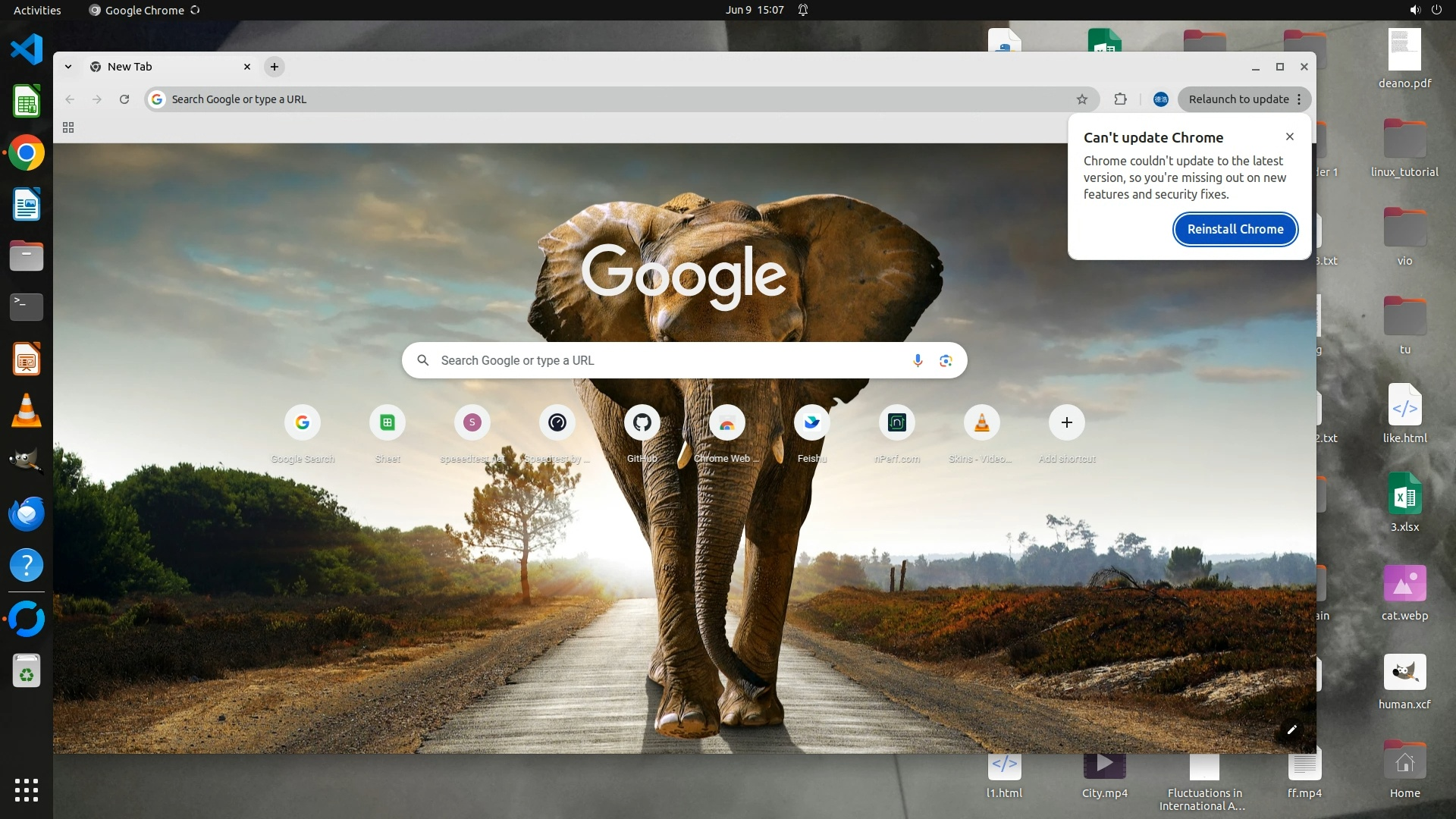Open the apps grid in bookmarks bar
The height and width of the screenshot is (819, 1456).
tap(68, 127)
